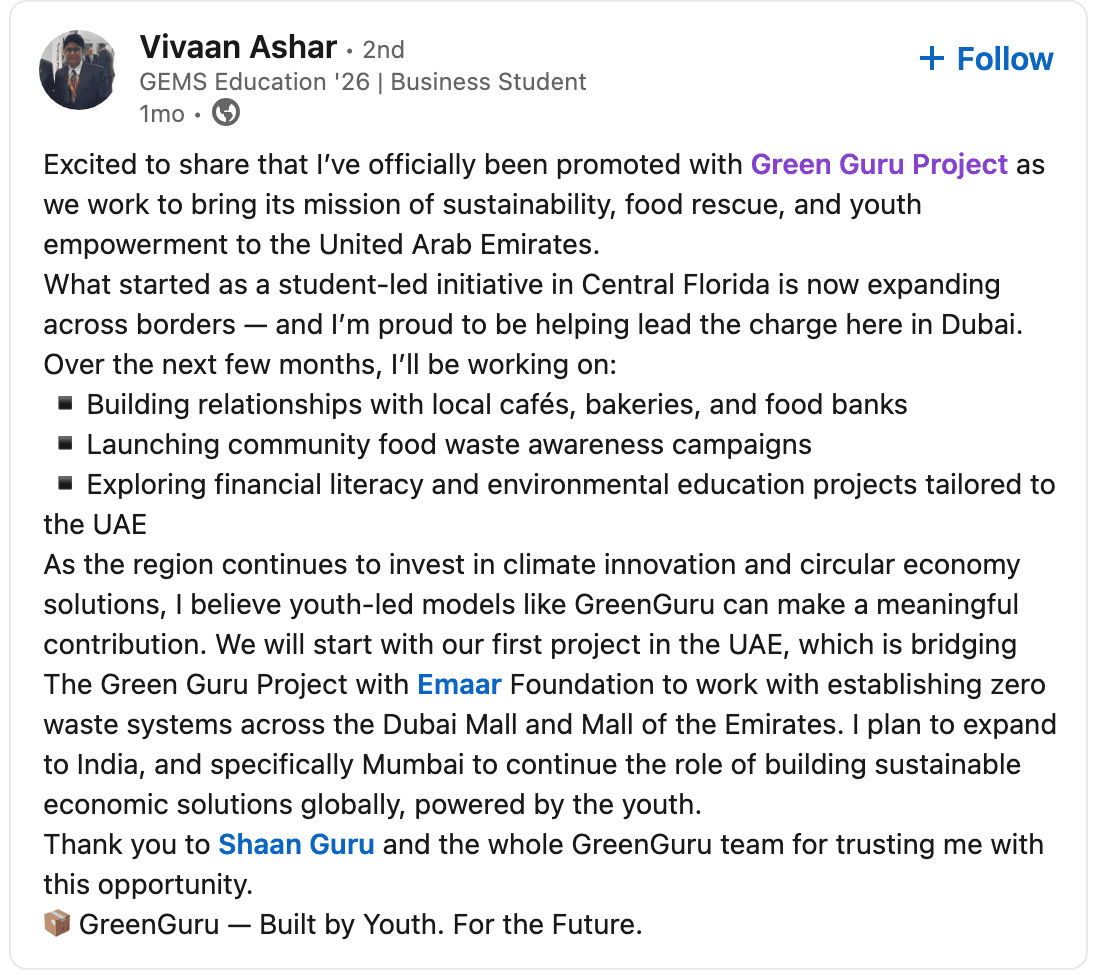Image resolution: width=1094 pixels, height=976 pixels.
Task: Click the Vivaan Ashar name heading
Action: click(x=237, y=46)
